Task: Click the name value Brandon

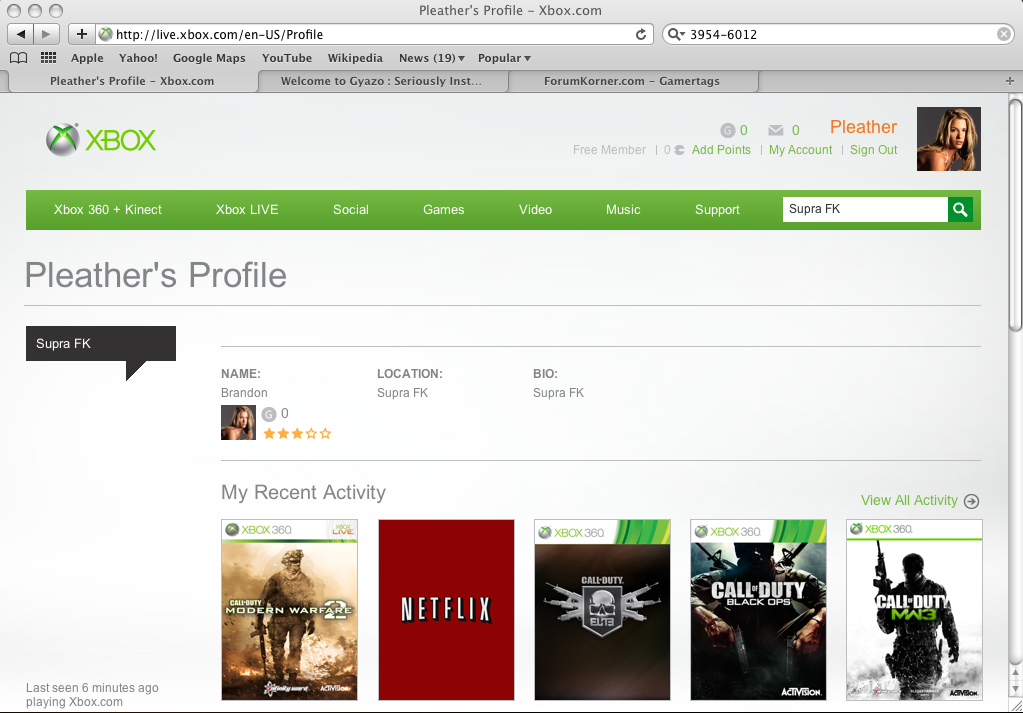Action: pos(244,393)
